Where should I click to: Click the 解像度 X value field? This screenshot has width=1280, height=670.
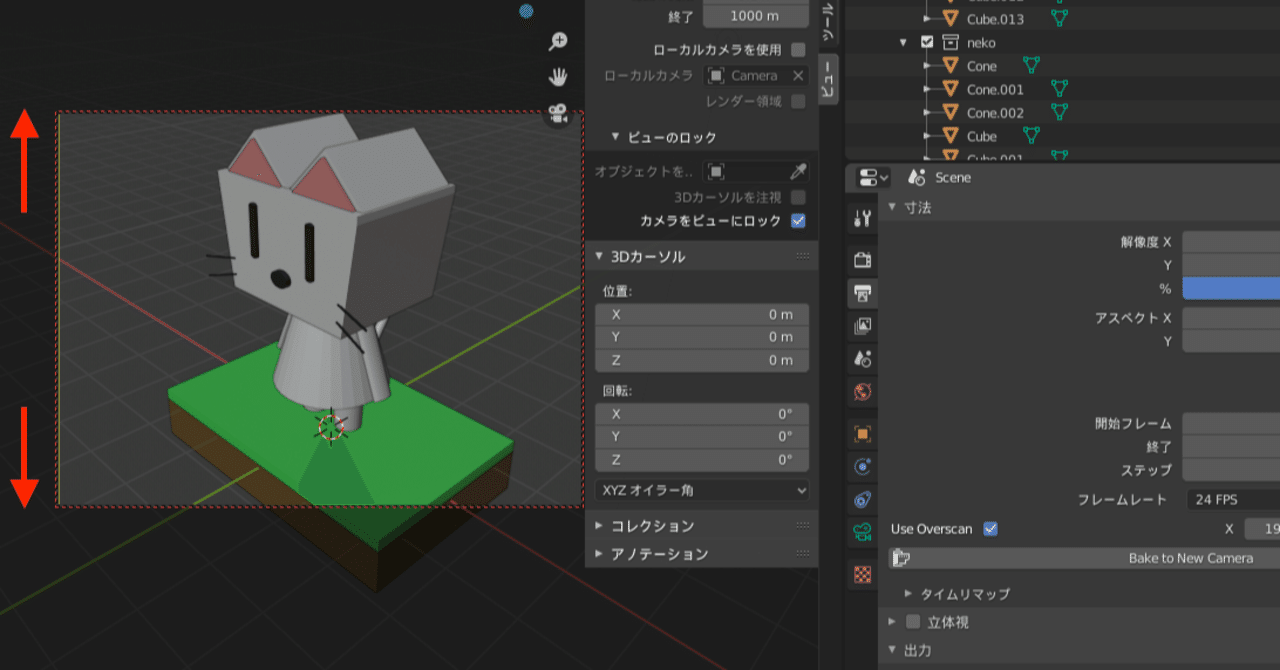[1231, 242]
